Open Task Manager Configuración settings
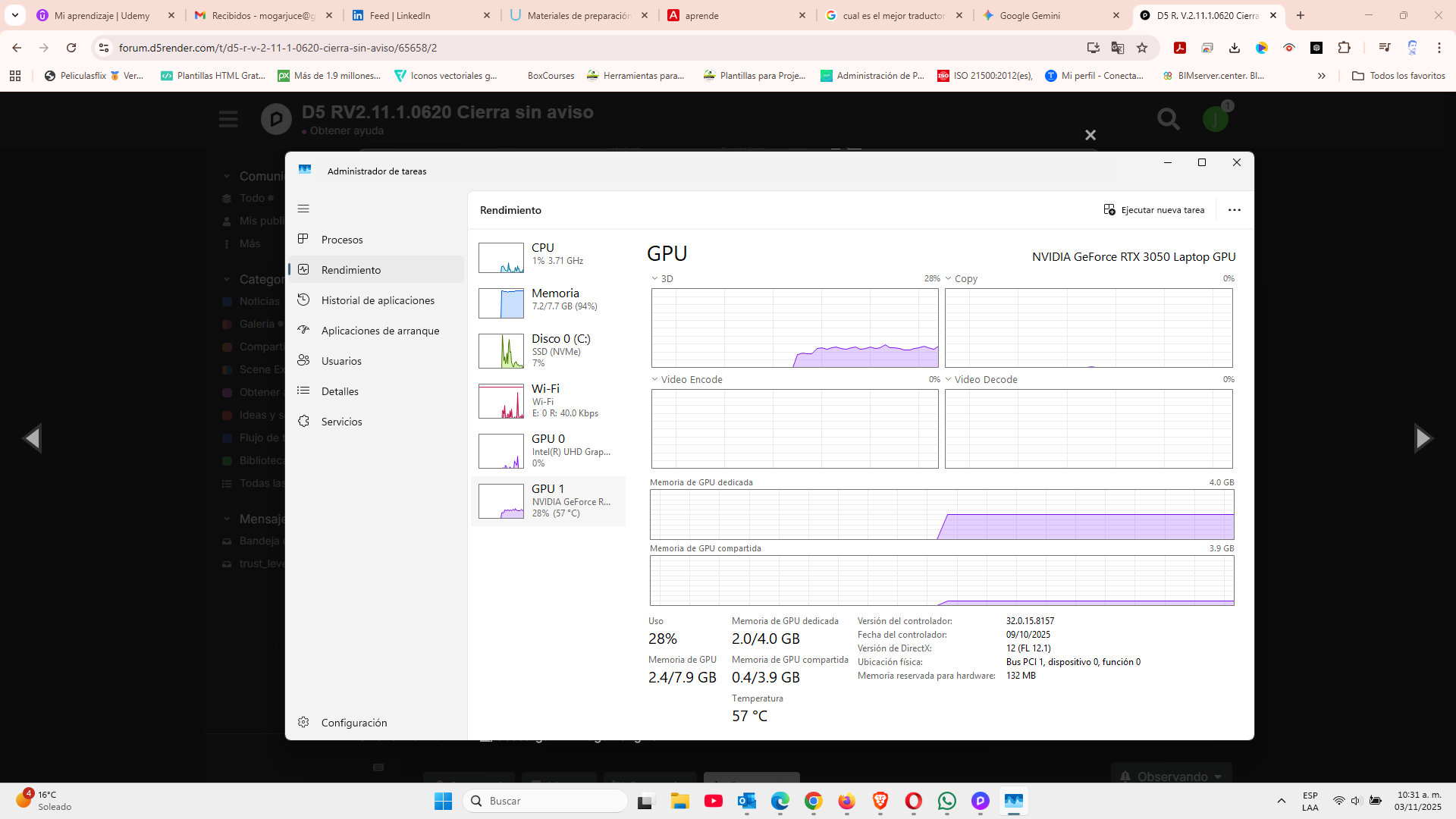Image resolution: width=1456 pixels, height=819 pixels. 353,723
